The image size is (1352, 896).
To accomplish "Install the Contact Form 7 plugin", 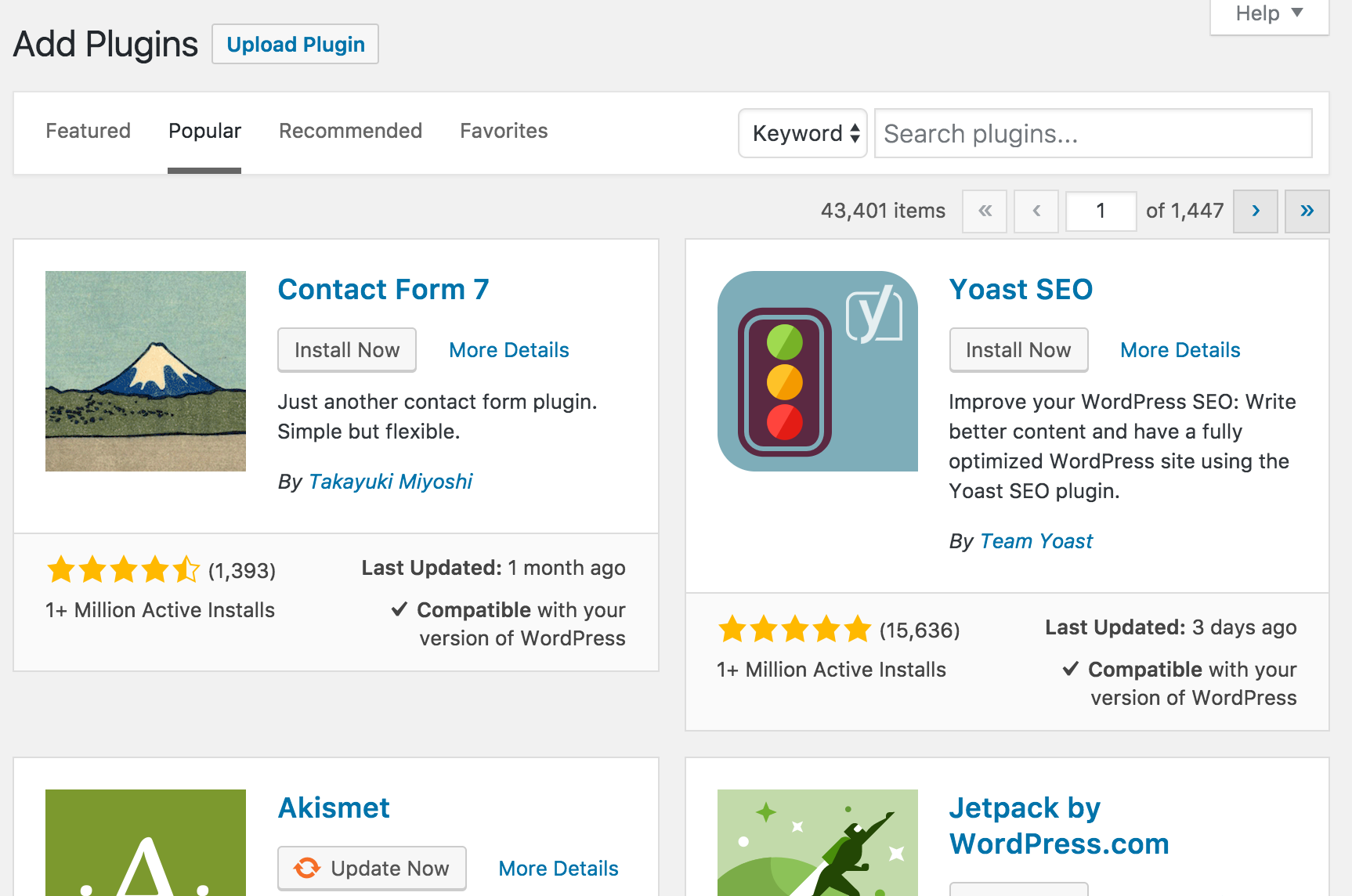I will [x=347, y=350].
